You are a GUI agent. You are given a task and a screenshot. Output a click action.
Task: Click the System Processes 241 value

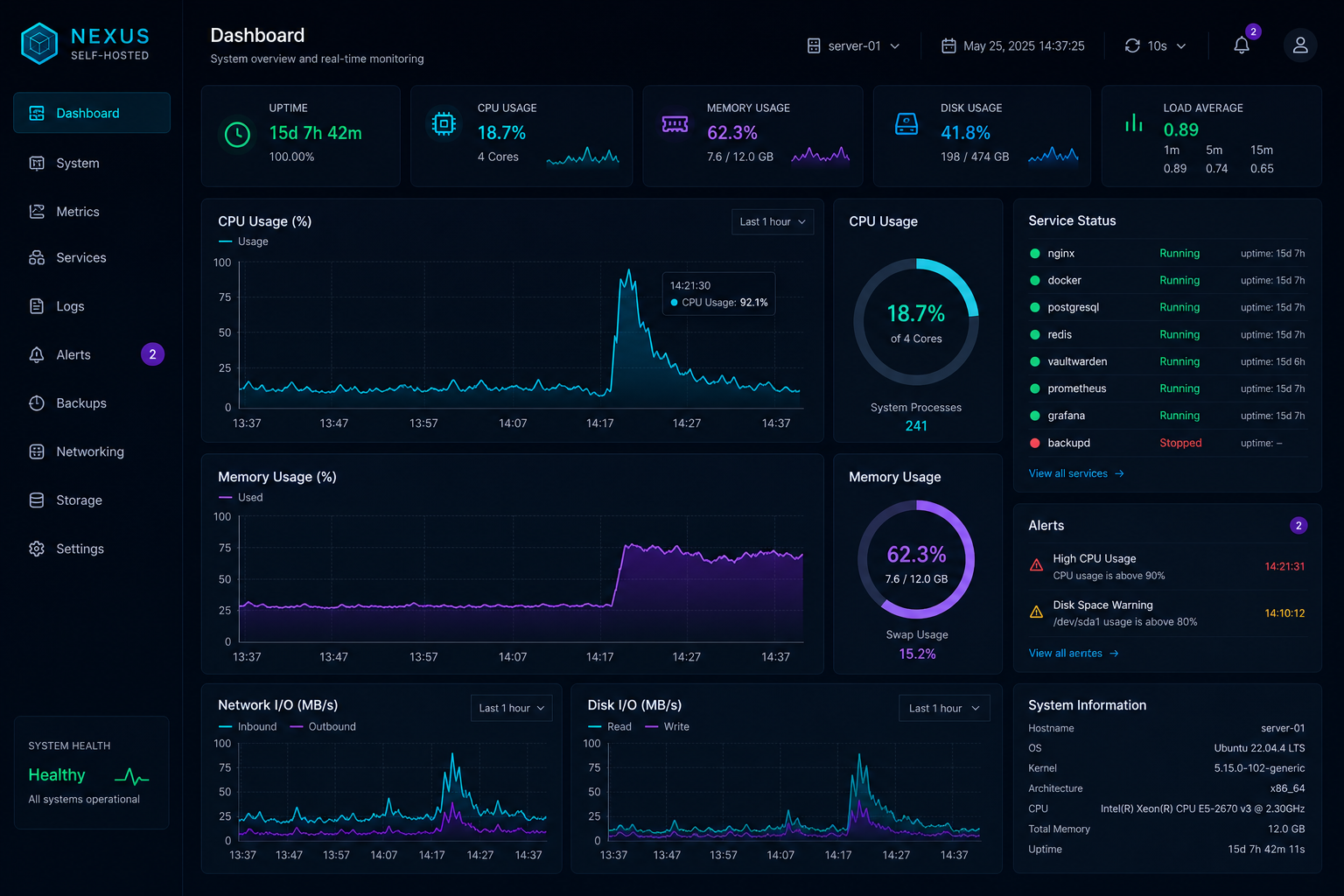[x=916, y=426]
